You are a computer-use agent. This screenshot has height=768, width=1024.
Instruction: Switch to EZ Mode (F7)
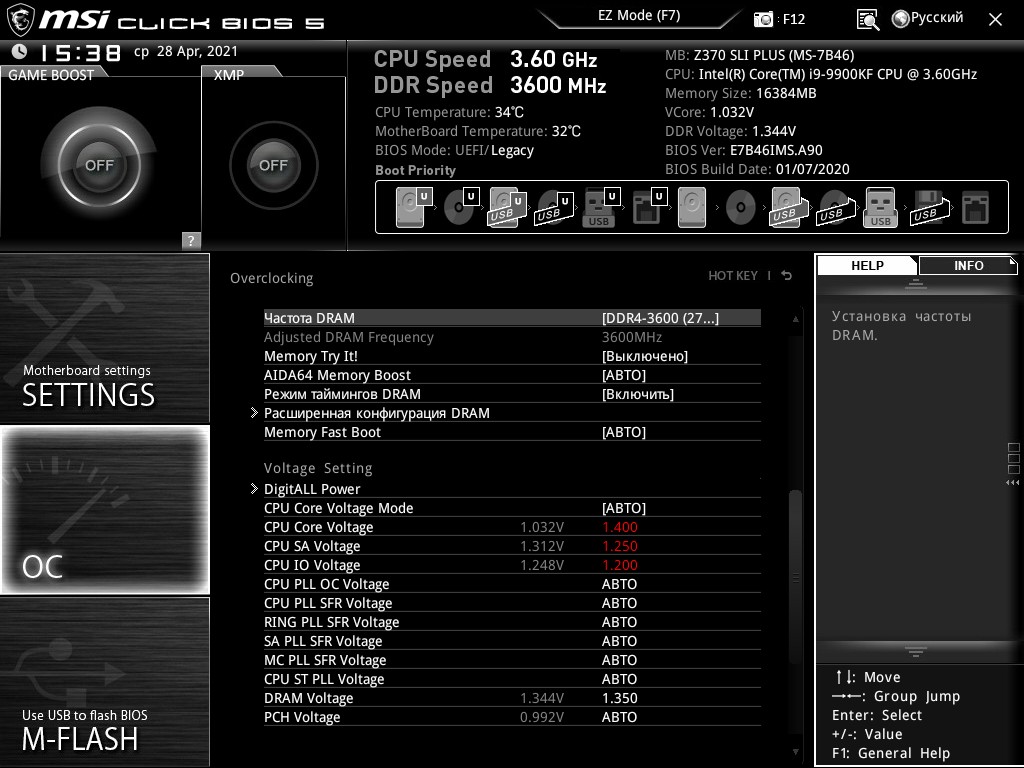pos(639,16)
